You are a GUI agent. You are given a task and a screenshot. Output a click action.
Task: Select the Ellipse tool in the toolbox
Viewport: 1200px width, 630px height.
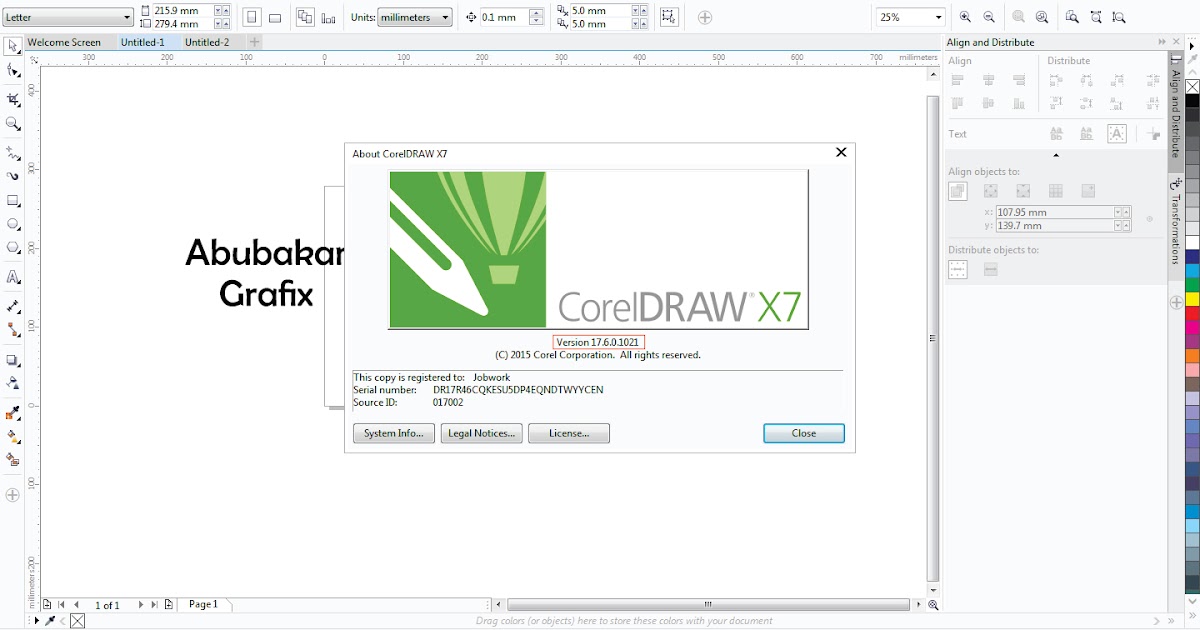click(13, 224)
